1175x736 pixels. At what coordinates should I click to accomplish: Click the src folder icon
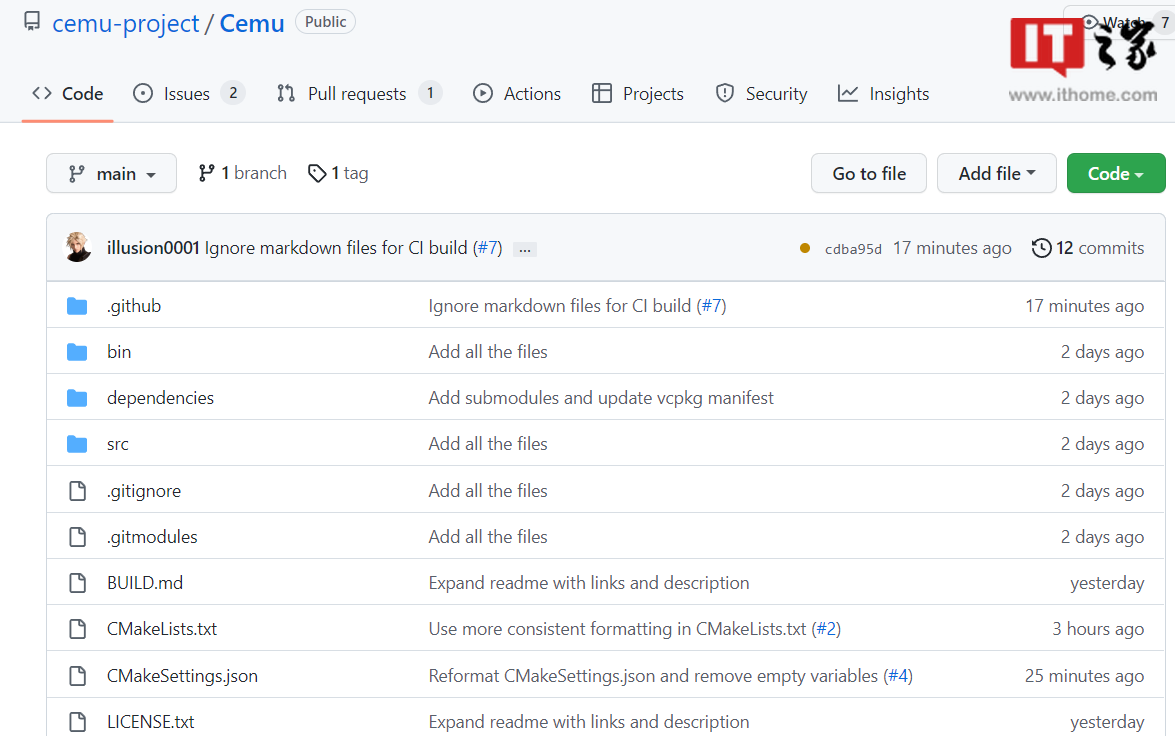[77, 444]
